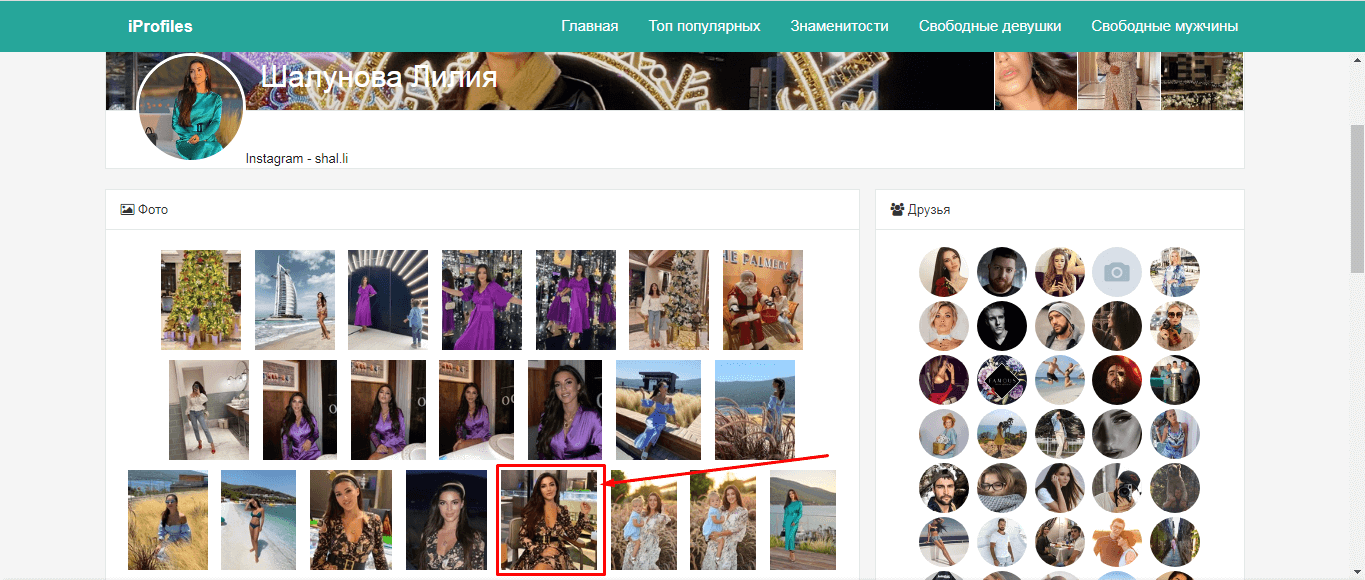Open black-and-white face close-up friend avatar
This screenshot has height=580, width=1365.
point(1117,434)
